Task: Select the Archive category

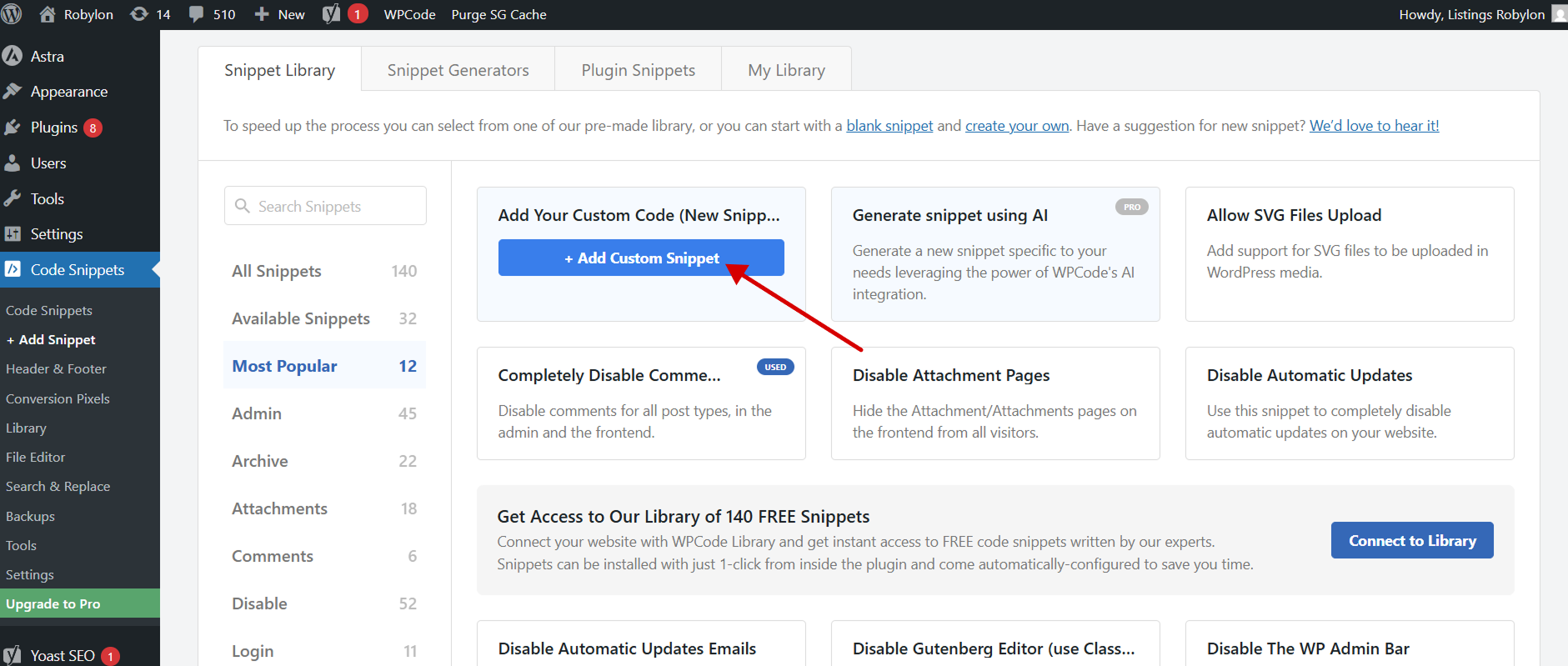Action: pos(324,461)
